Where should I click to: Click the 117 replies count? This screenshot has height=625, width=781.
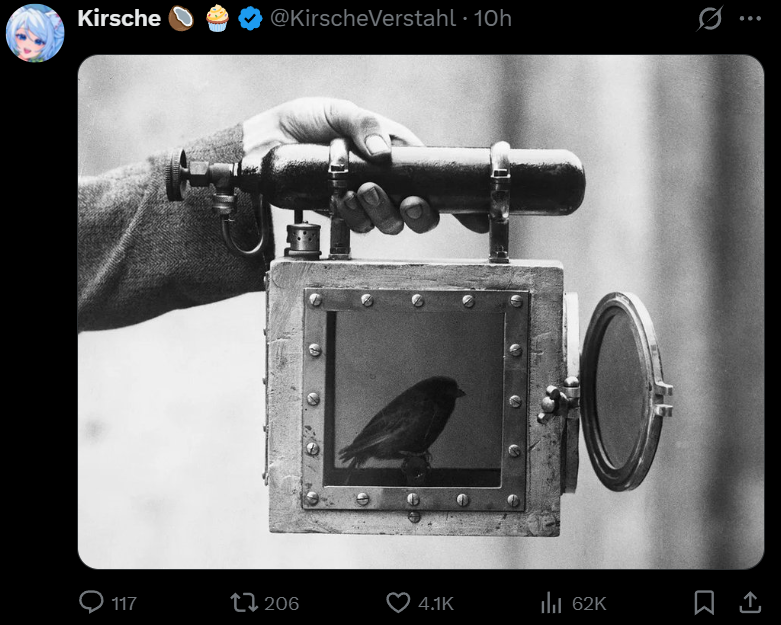point(124,604)
